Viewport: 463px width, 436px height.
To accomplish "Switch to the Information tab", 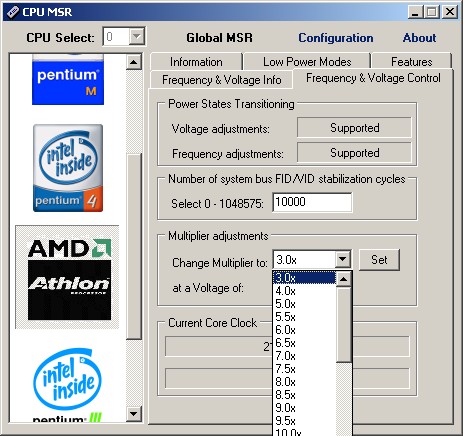I will (196, 62).
